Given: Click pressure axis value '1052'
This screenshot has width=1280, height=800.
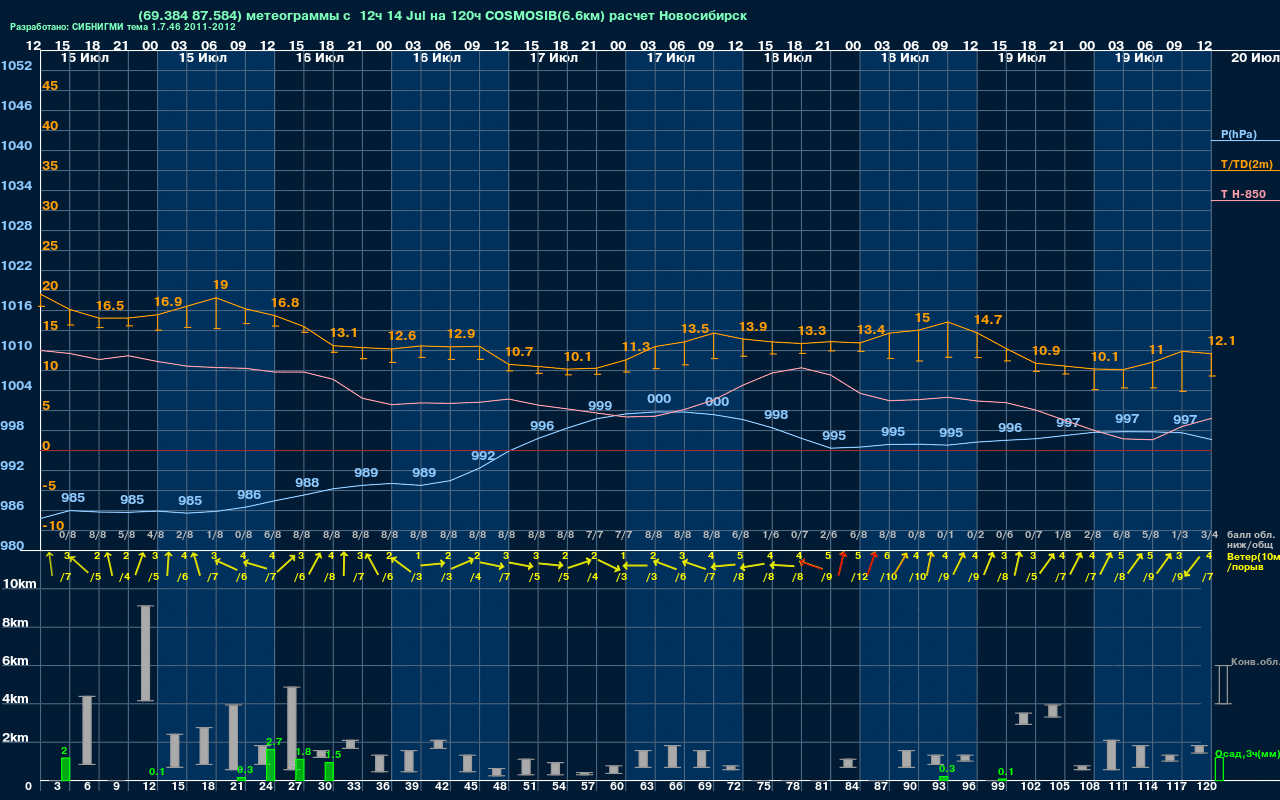Looking at the screenshot, I should (x=16, y=66).
